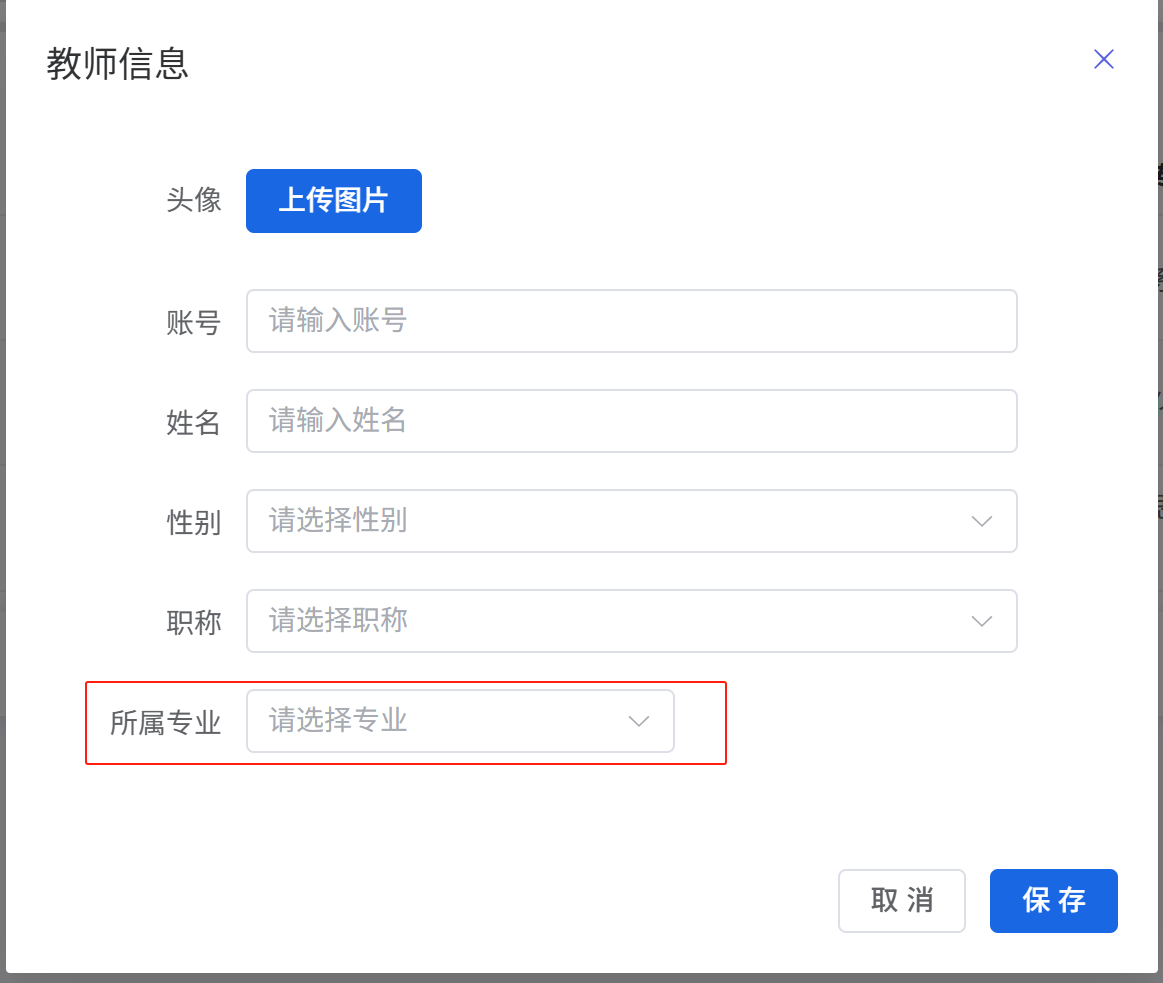Click into the 请输入姓名 name field
Screen dimensions: 1163x983
(x=631, y=421)
